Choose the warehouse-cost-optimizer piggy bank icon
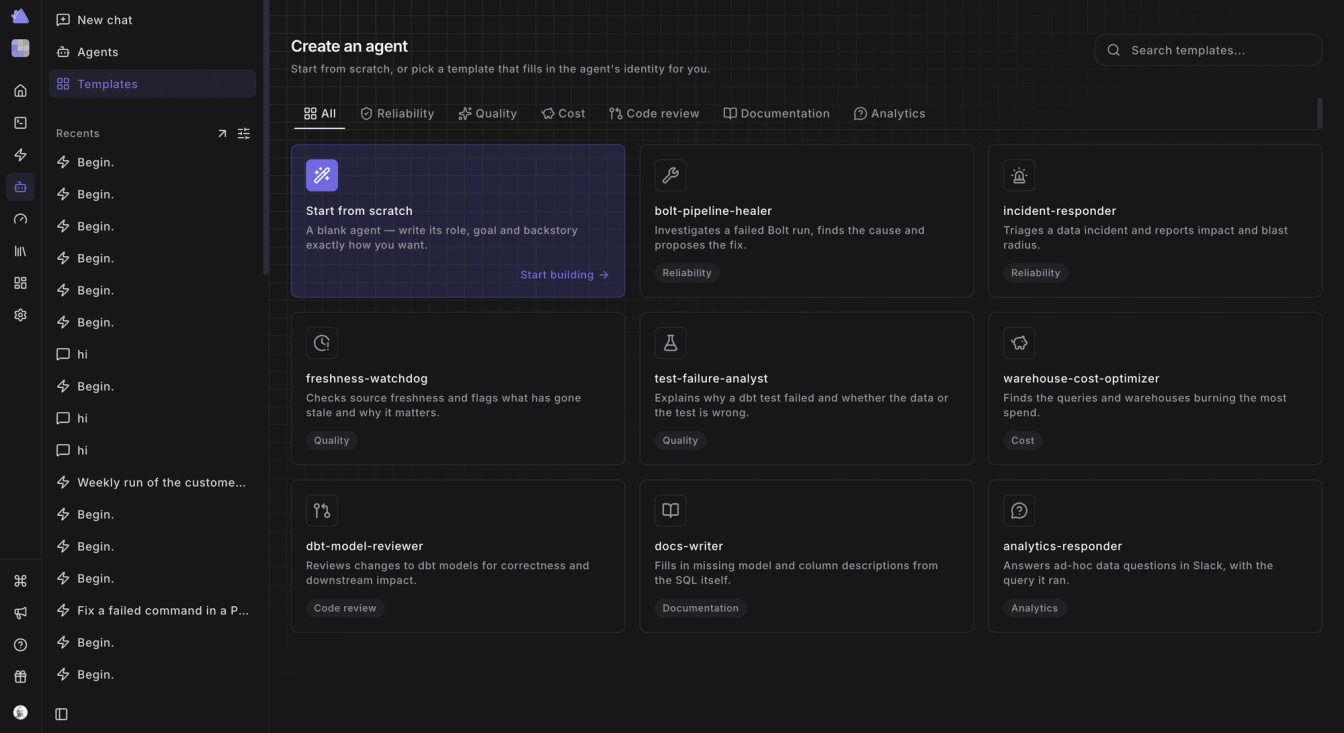The height and width of the screenshot is (733, 1344). click(1019, 343)
